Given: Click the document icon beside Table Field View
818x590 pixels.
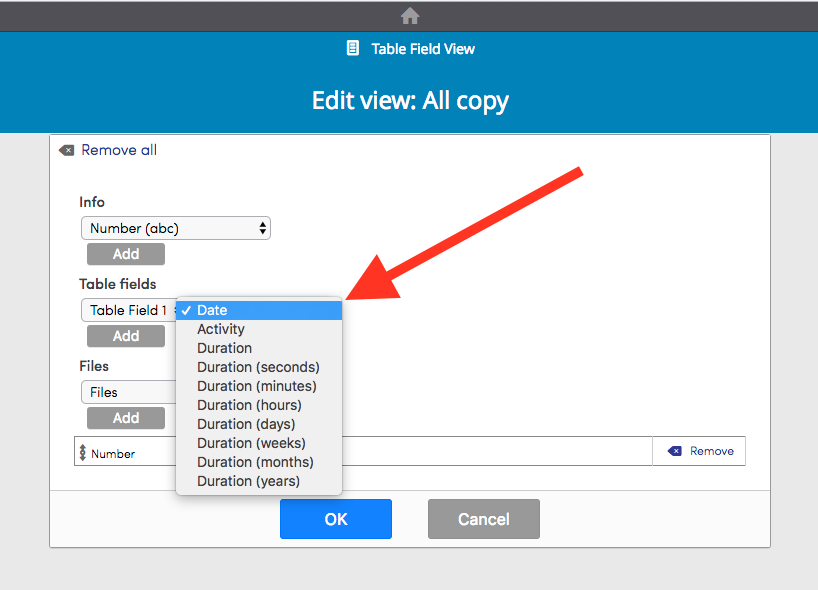Looking at the screenshot, I should 352,47.
